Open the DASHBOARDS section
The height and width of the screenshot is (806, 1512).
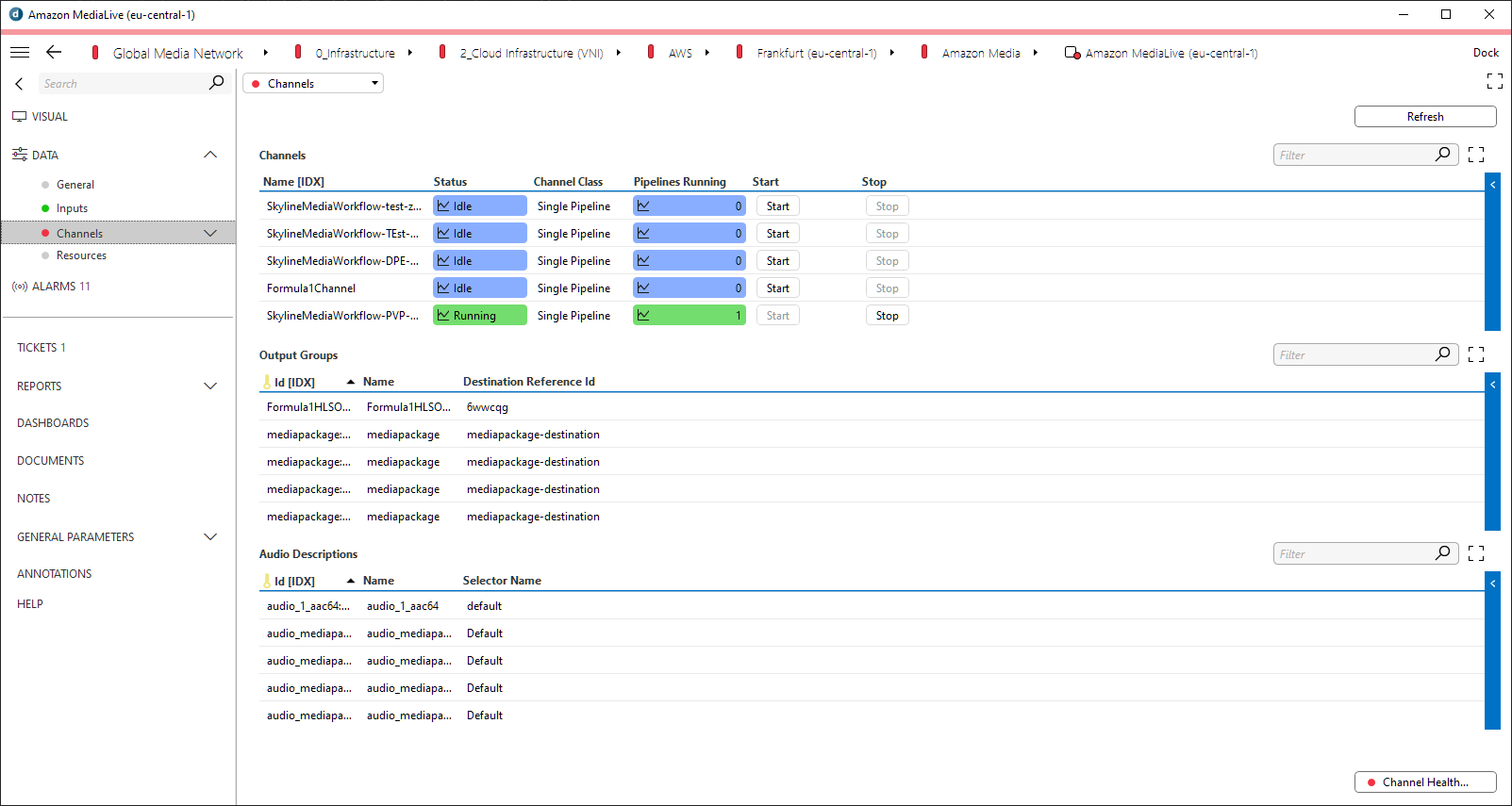53,423
